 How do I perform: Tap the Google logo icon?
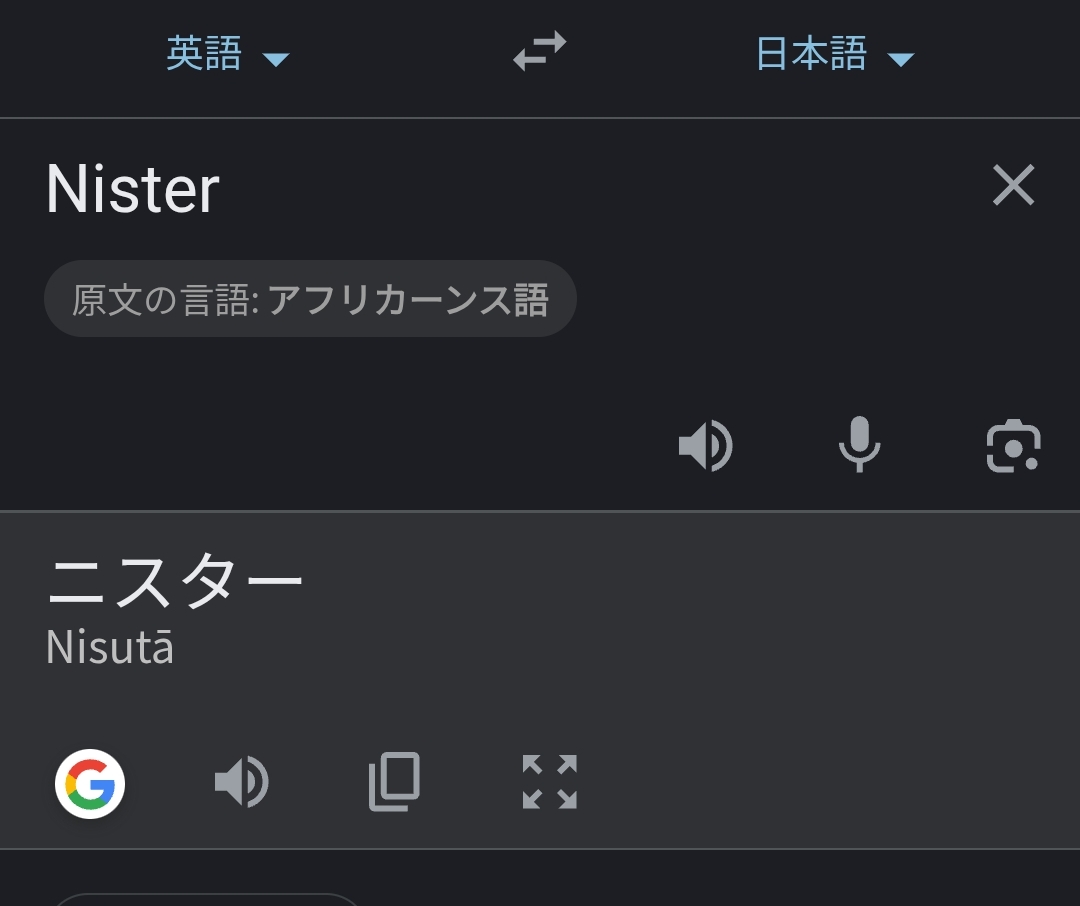(90, 784)
